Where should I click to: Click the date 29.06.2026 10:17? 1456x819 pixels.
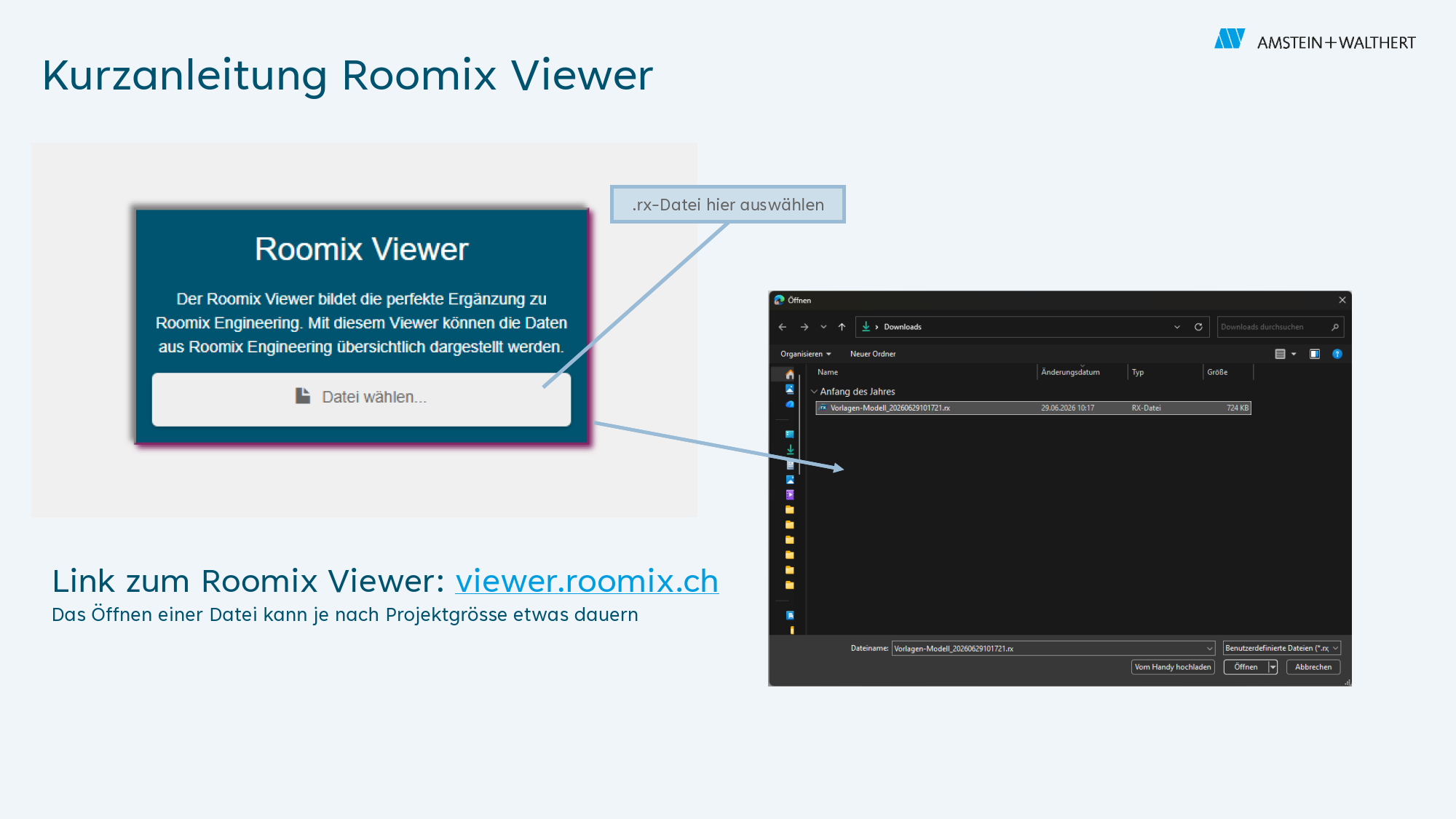point(1067,408)
